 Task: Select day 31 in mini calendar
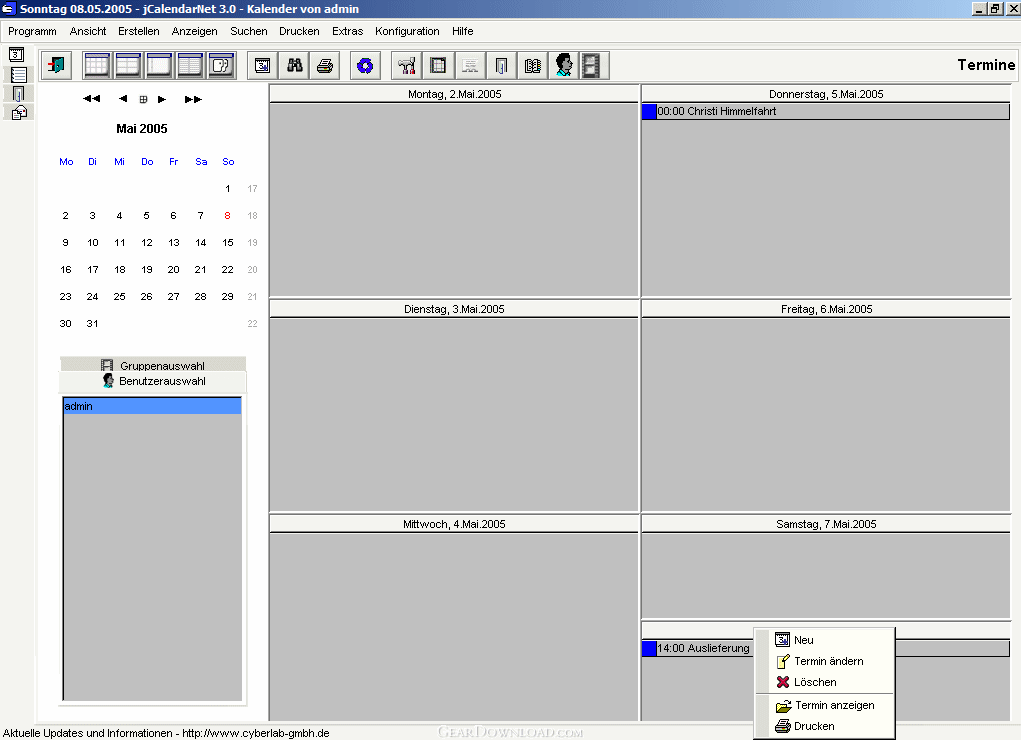[x=92, y=323]
